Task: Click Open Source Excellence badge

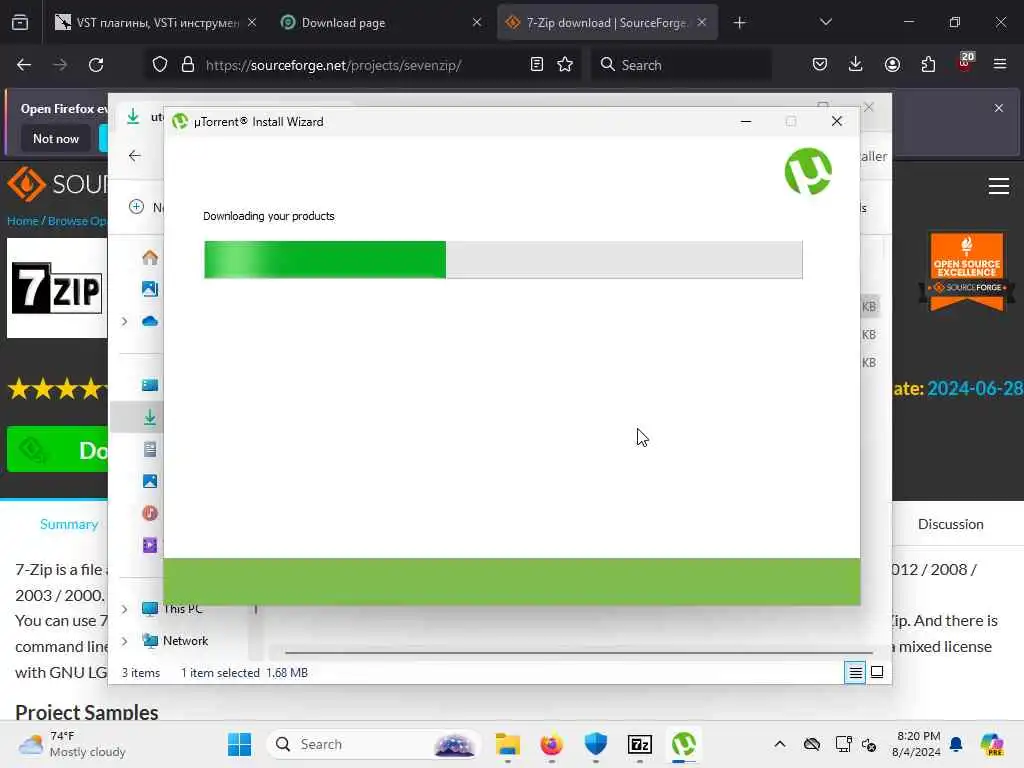Action: coord(967,272)
